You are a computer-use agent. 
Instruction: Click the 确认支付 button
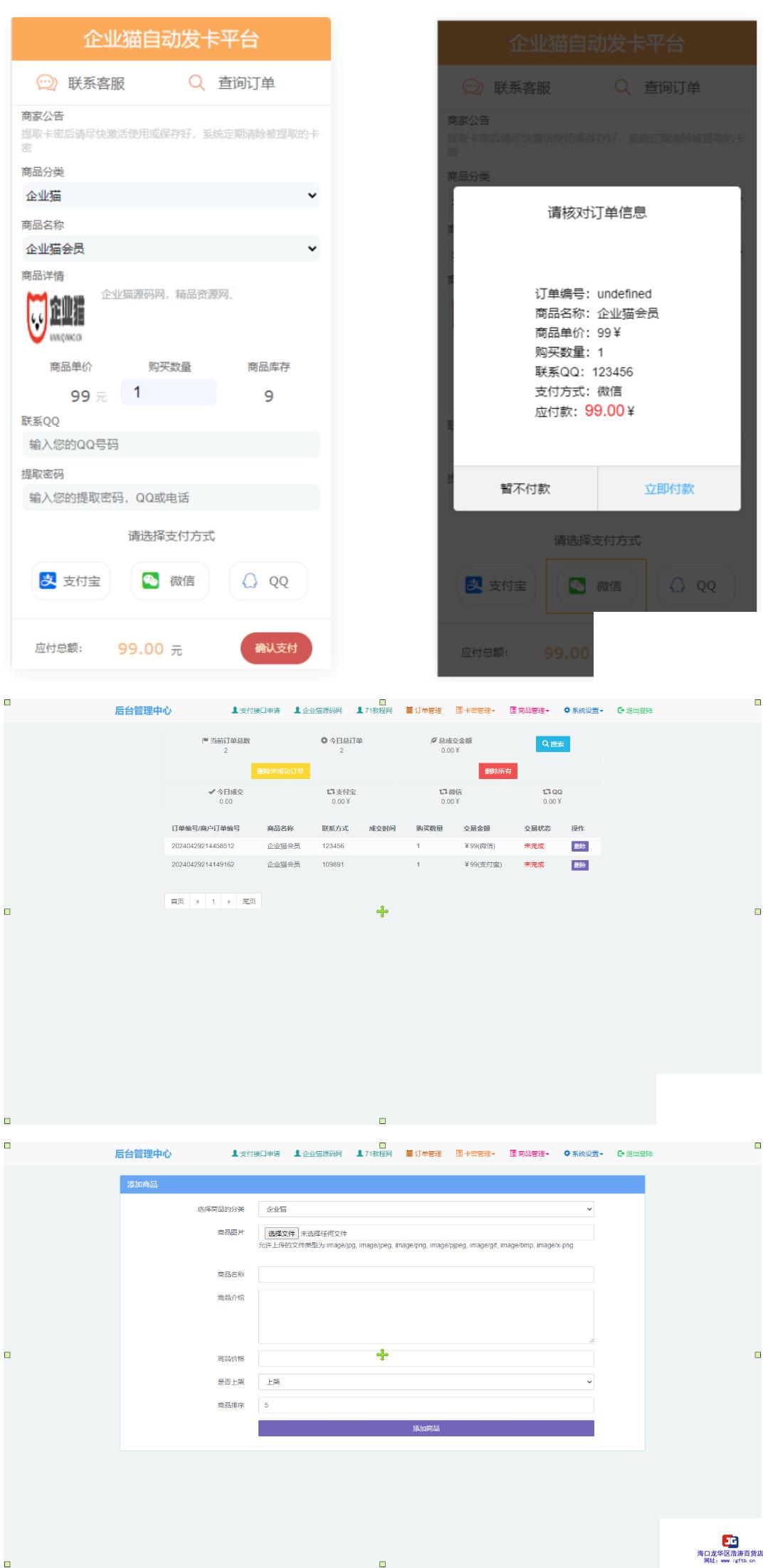point(276,648)
